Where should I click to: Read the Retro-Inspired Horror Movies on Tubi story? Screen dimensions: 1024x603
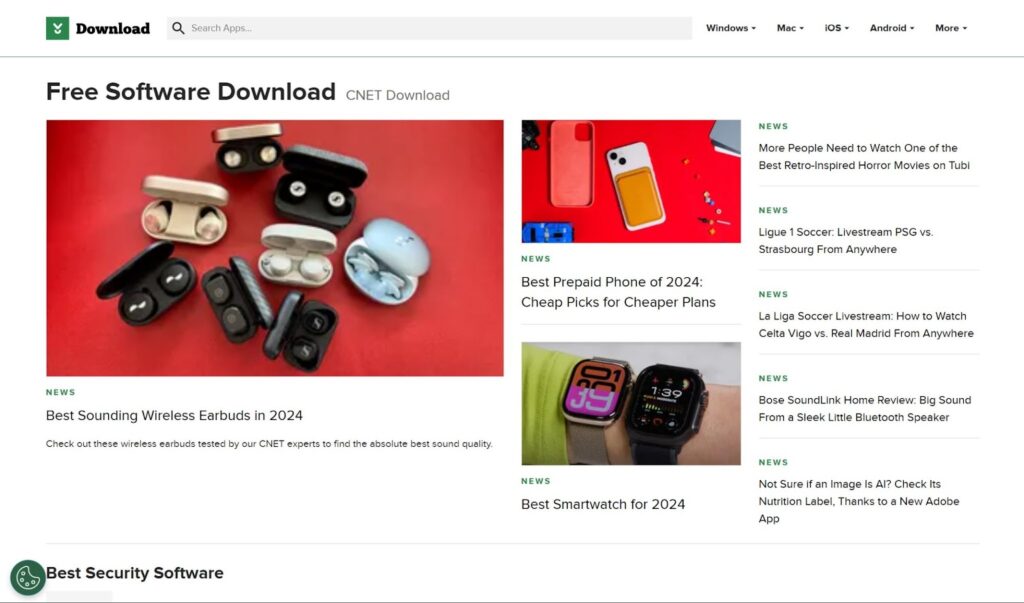pyautogui.click(x=864, y=157)
